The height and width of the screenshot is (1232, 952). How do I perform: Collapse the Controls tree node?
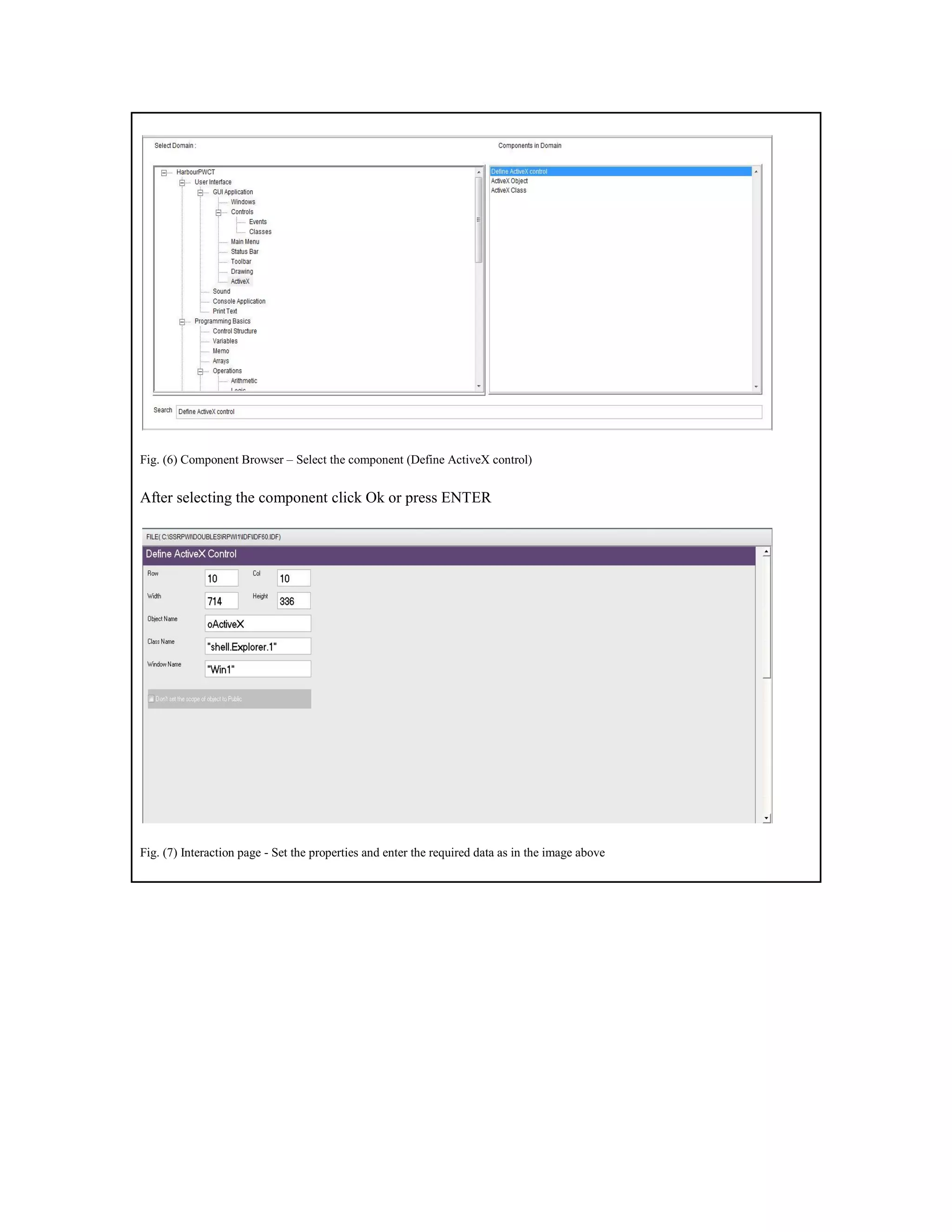pyautogui.click(x=218, y=212)
